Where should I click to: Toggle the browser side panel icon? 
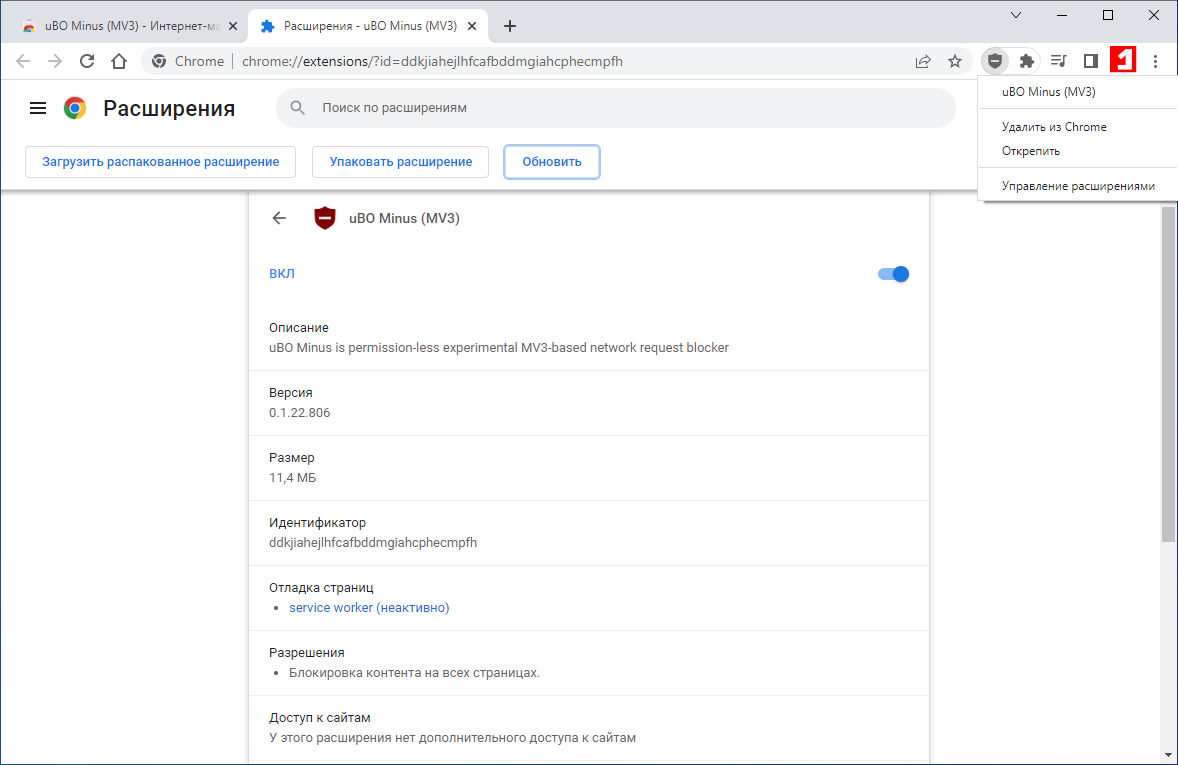tap(1091, 61)
